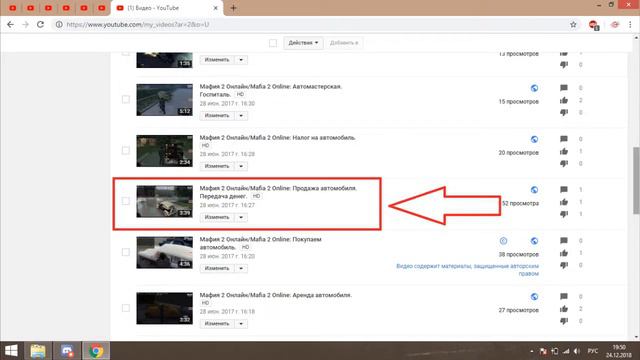Click Изменить for Аренда автомобиля video
The width and height of the screenshot is (640, 360).
[217, 324]
